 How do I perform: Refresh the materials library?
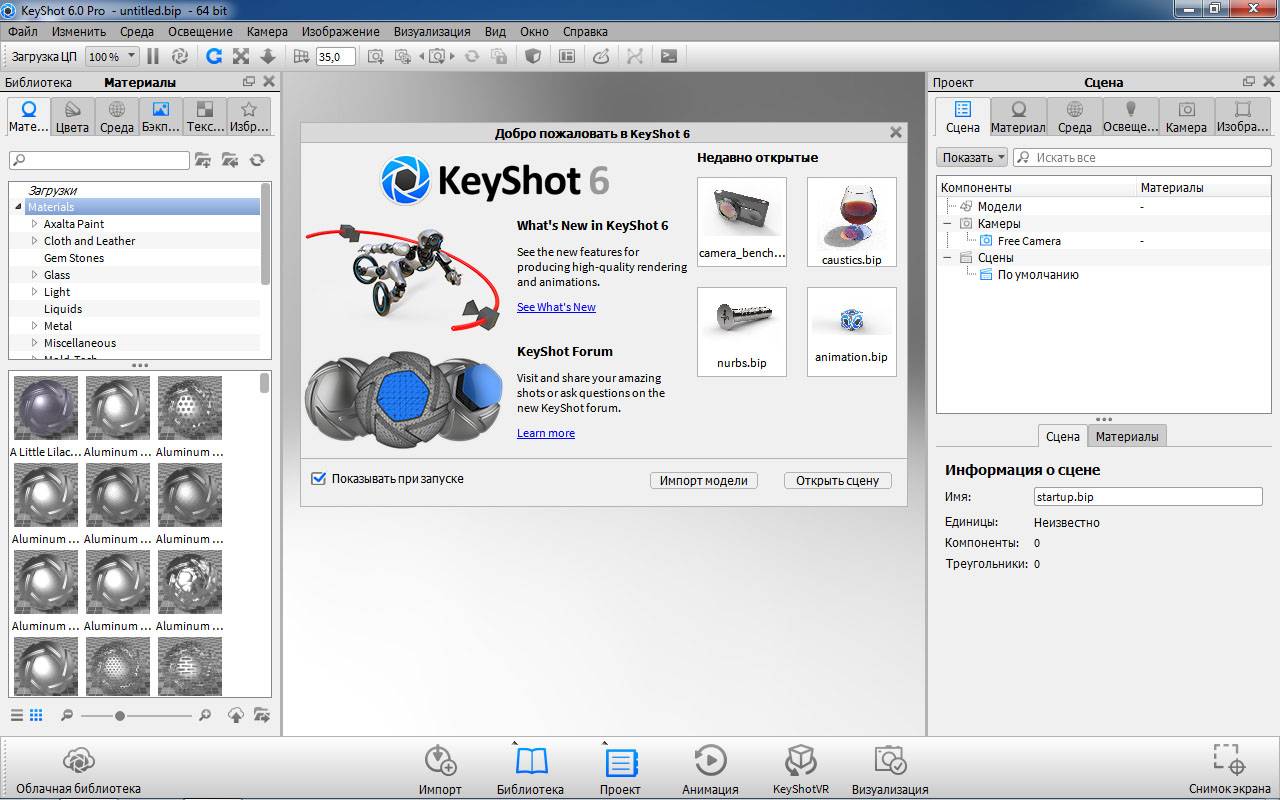257,160
